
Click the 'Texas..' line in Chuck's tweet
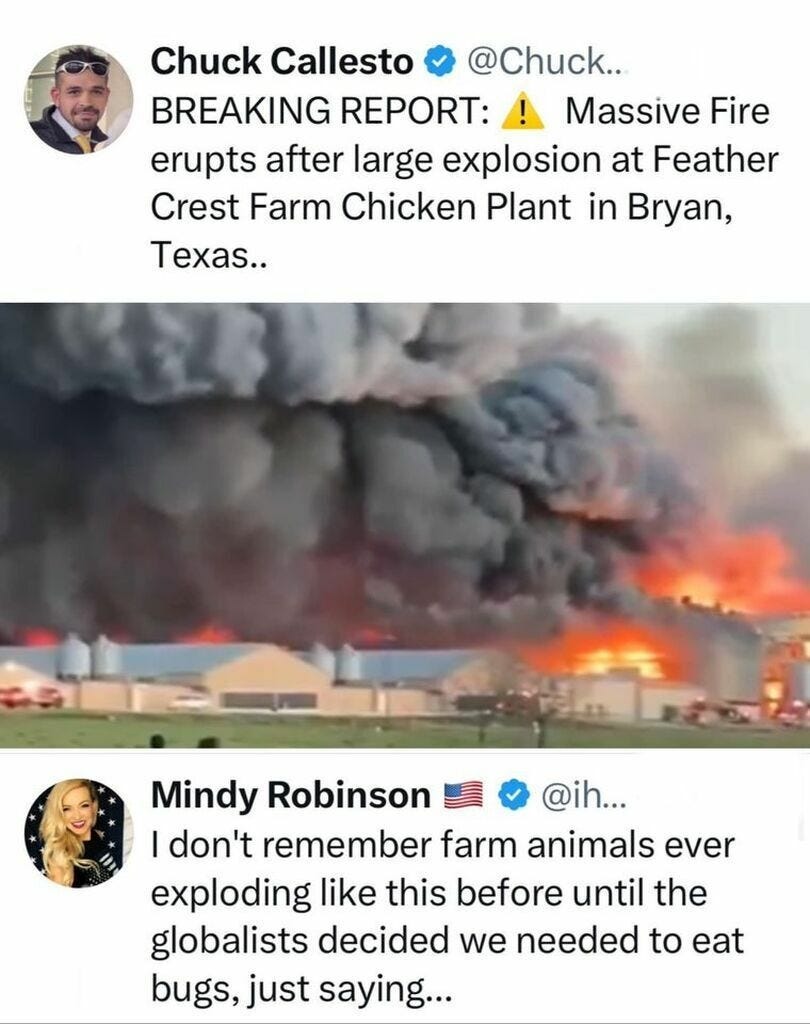[x=209, y=255]
